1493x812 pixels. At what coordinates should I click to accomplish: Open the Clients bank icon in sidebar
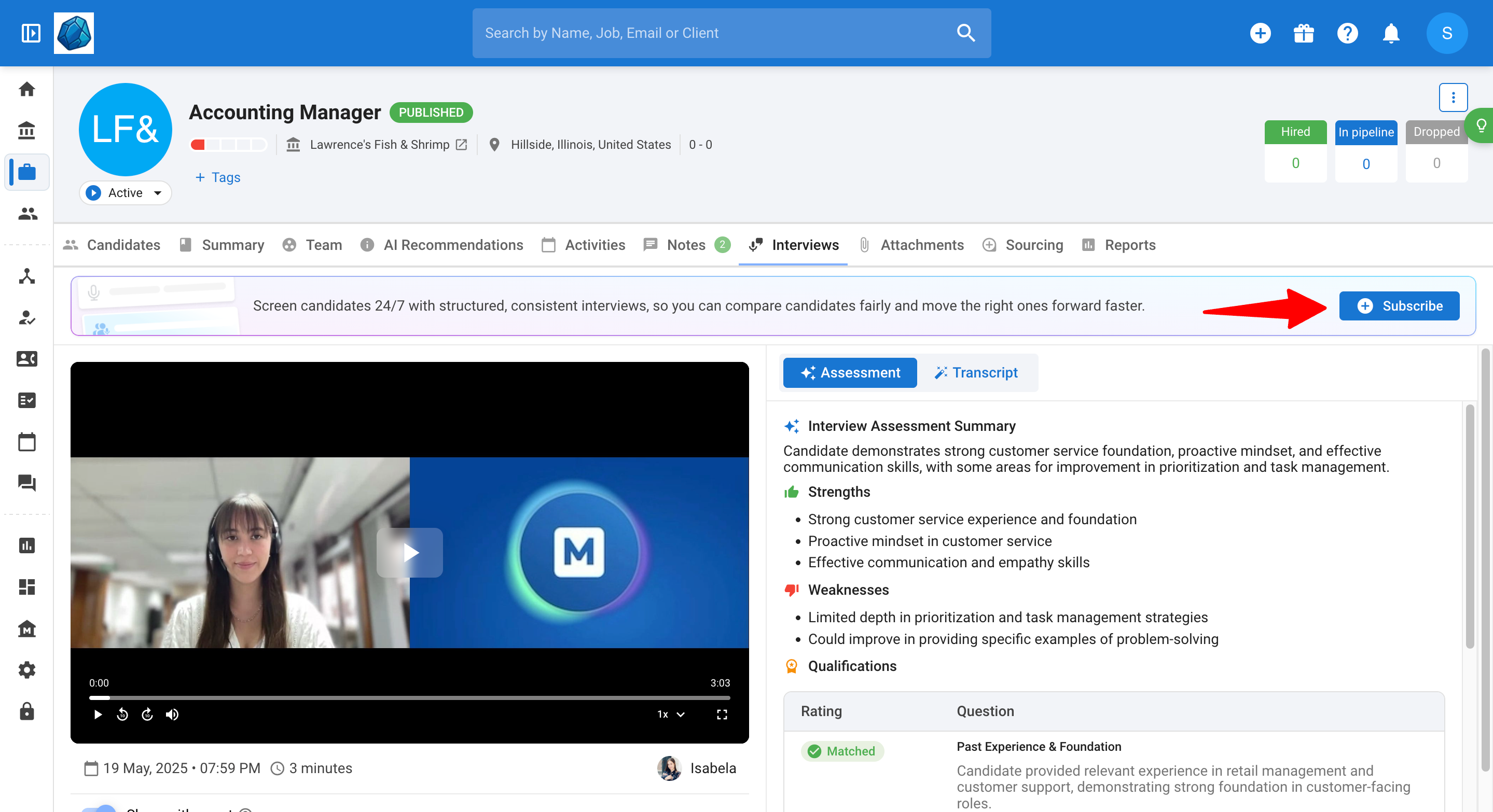26,130
